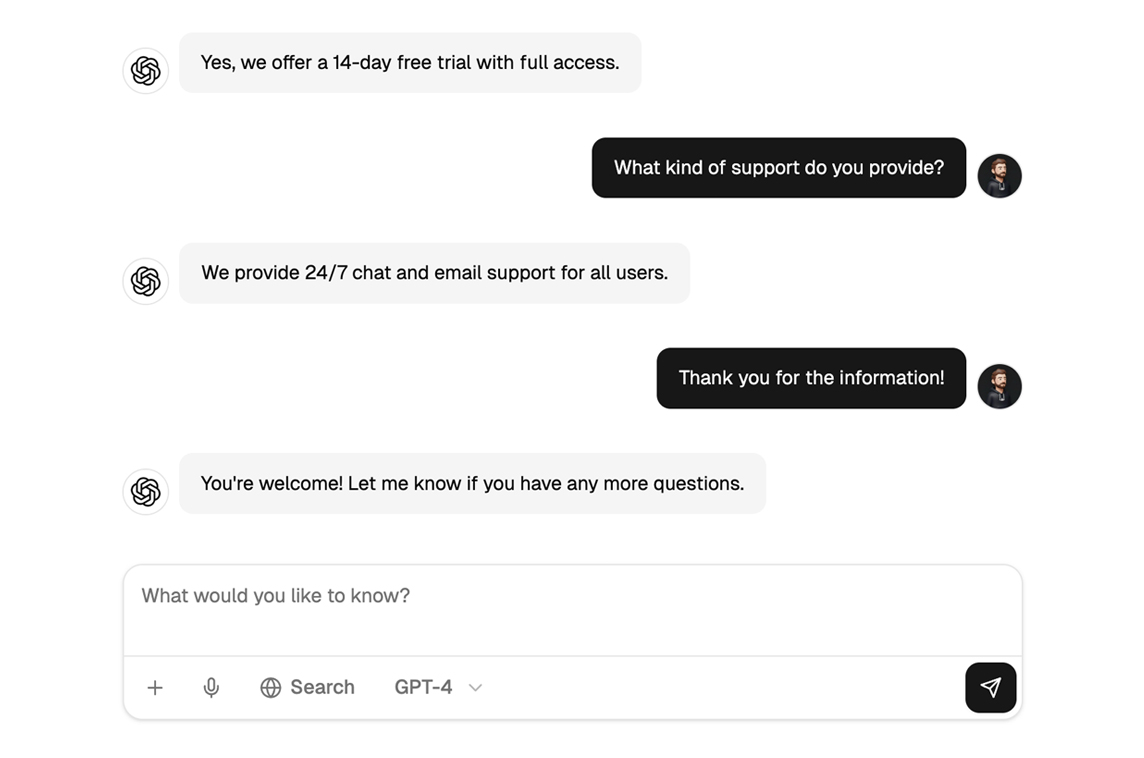This screenshot has height=758, width=1144.
Task: Focus the 'What would you like to know?' field
Action: click(572, 610)
